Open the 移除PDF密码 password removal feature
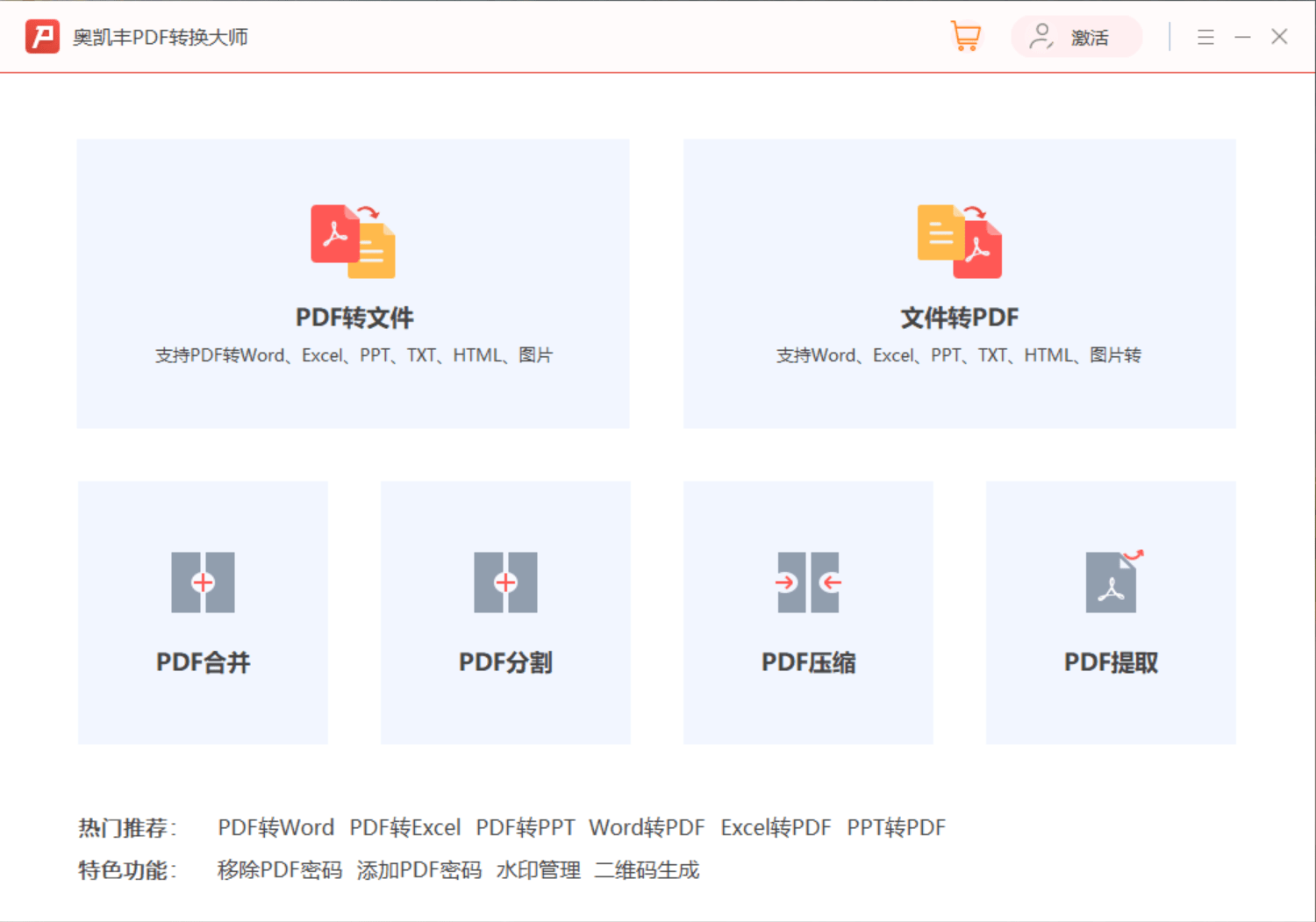Screen dimensions: 1316x922 click(279, 869)
